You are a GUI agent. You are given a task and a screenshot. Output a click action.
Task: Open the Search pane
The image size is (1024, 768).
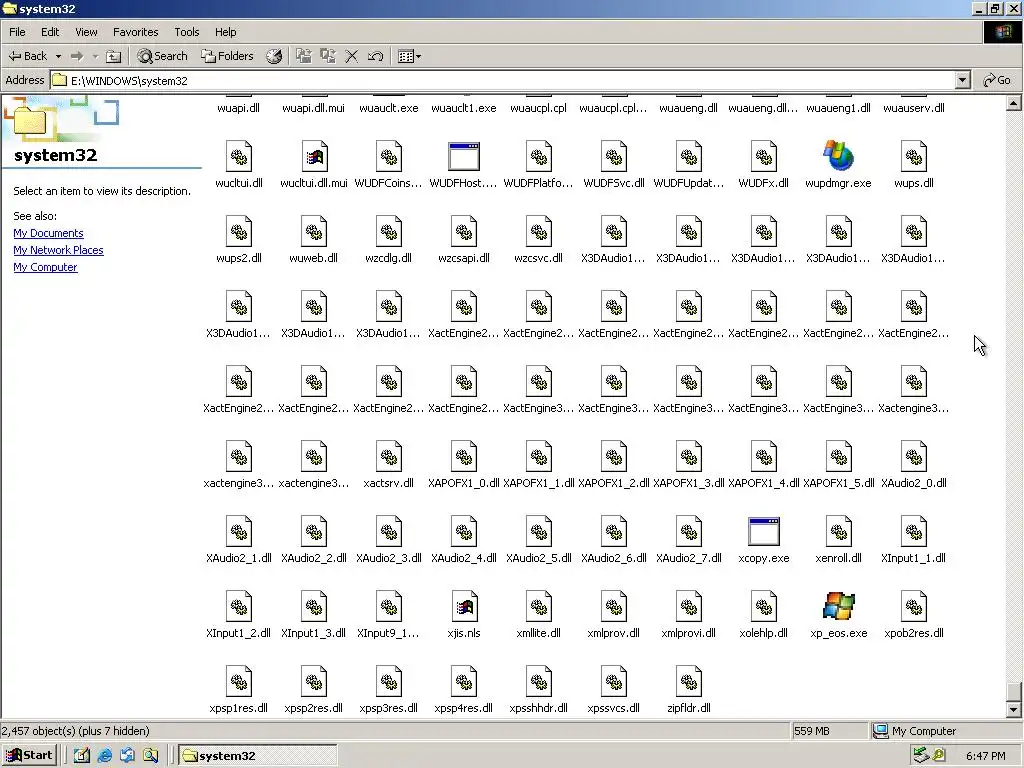(x=163, y=56)
